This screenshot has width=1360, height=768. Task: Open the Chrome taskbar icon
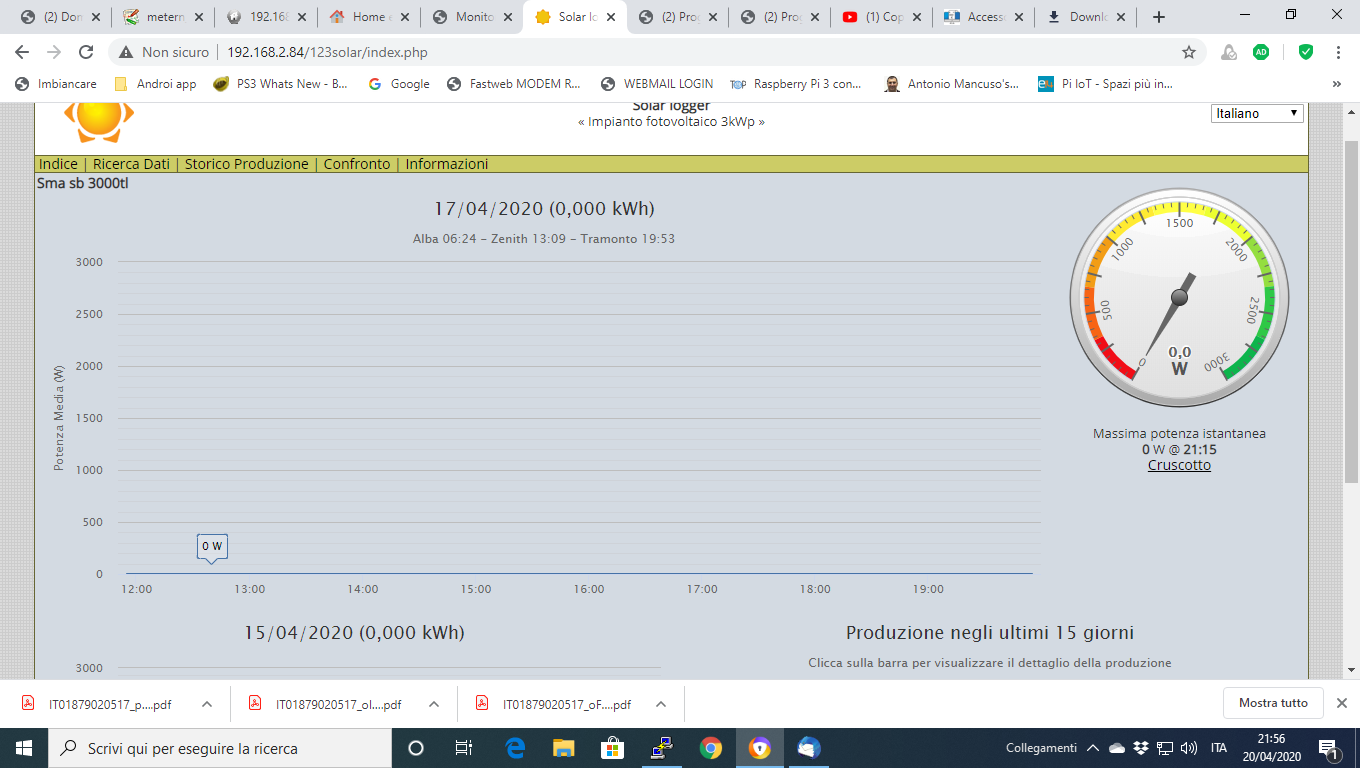(x=711, y=748)
